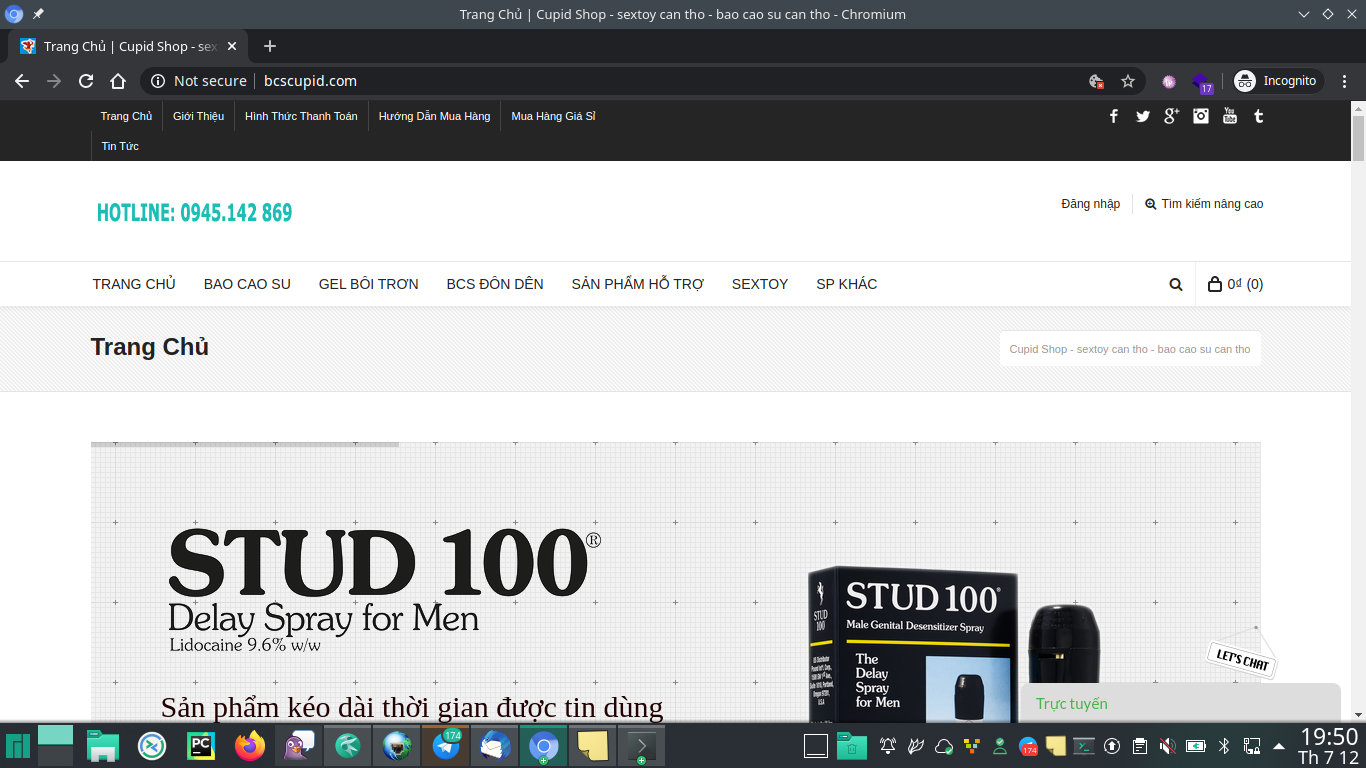
Task: Bookmark this page with the star icon
Action: click(1128, 81)
